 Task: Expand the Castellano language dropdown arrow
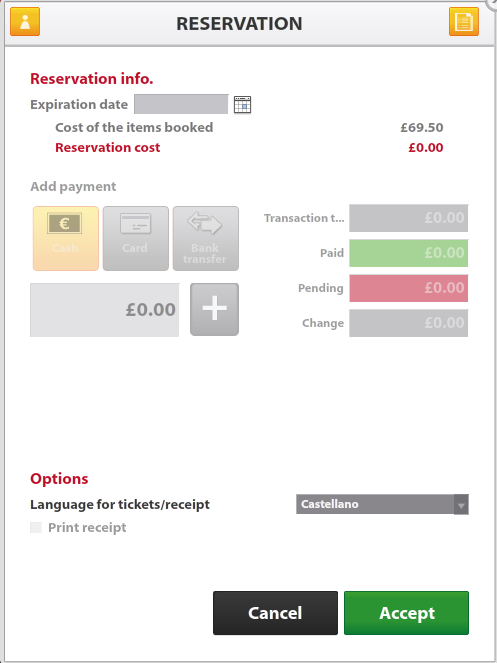pos(461,504)
